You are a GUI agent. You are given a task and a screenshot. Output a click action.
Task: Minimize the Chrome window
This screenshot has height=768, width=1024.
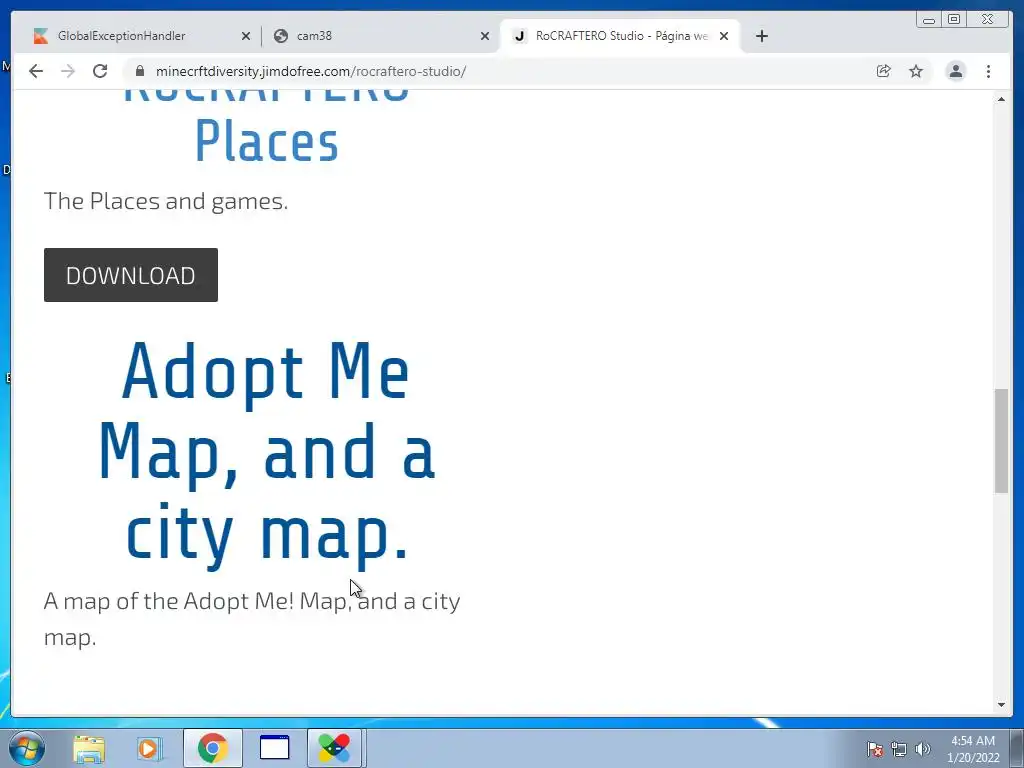pyautogui.click(x=929, y=20)
